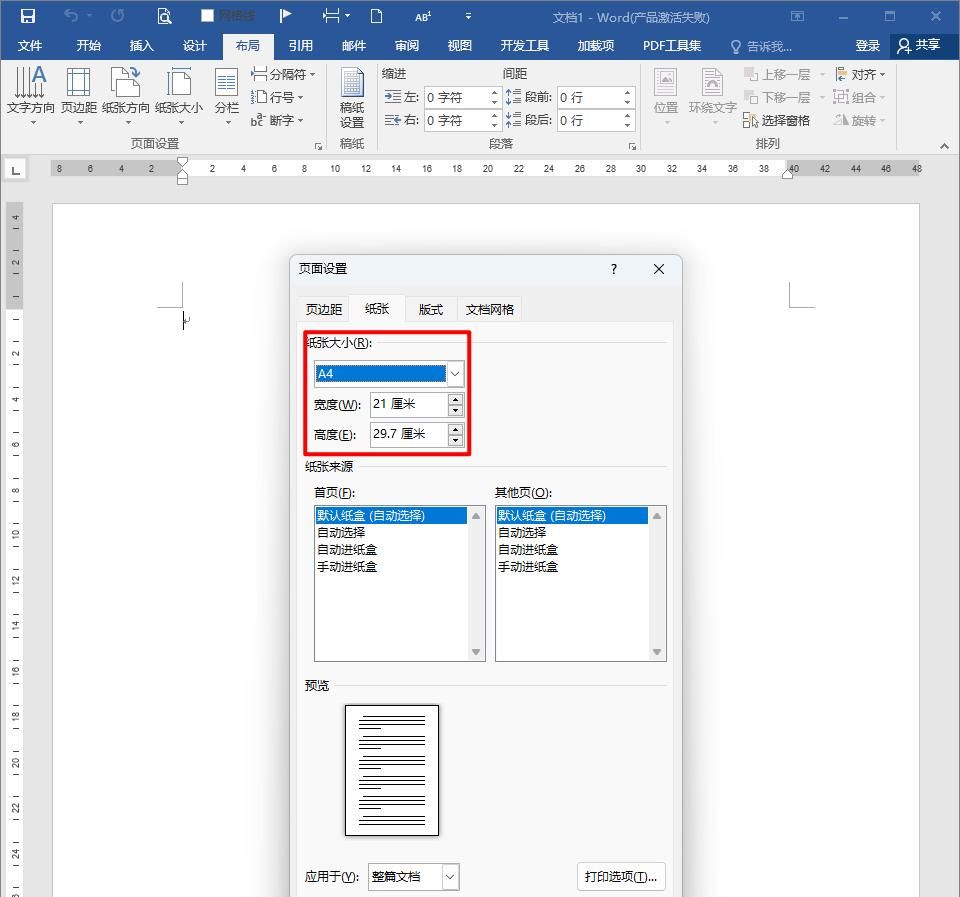960x897 pixels.
Task: Click the Save icon in quick access toolbar
Action: [28, 16]
